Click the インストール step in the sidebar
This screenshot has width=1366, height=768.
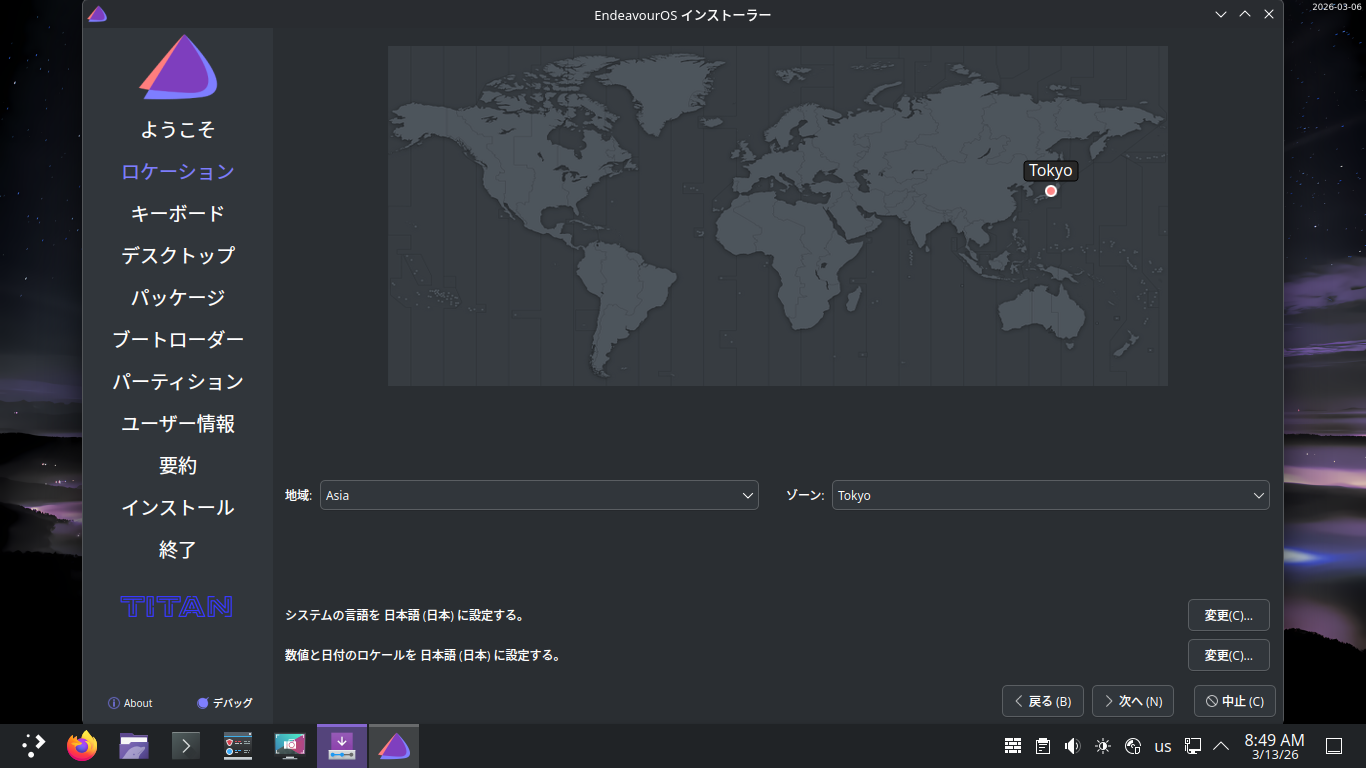pos(178,508)
